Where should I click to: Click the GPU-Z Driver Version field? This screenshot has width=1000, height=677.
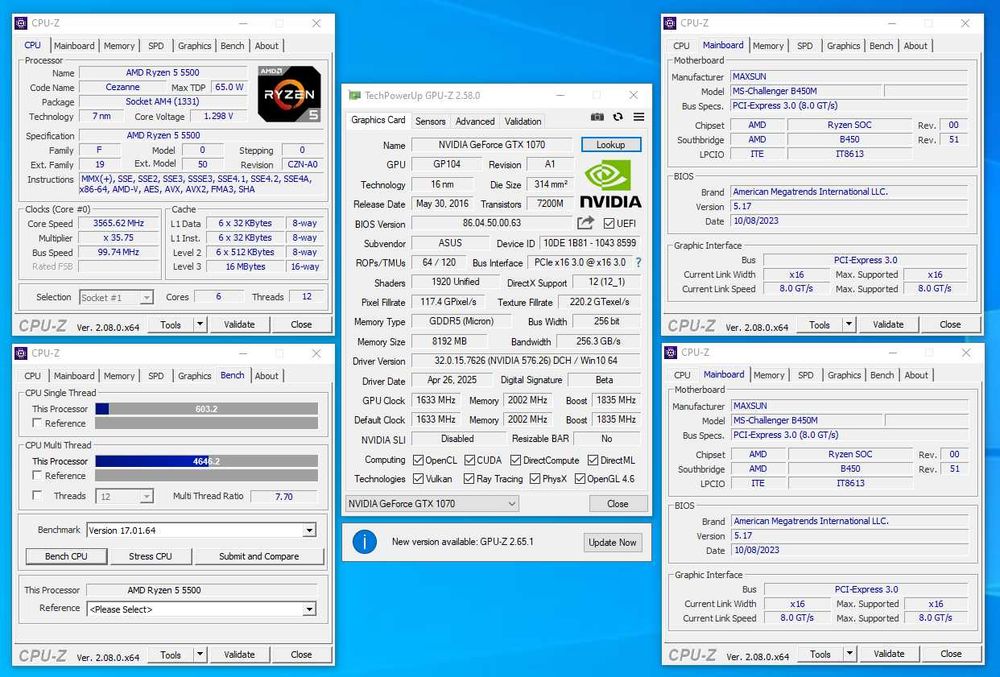(x=526, y=361)
